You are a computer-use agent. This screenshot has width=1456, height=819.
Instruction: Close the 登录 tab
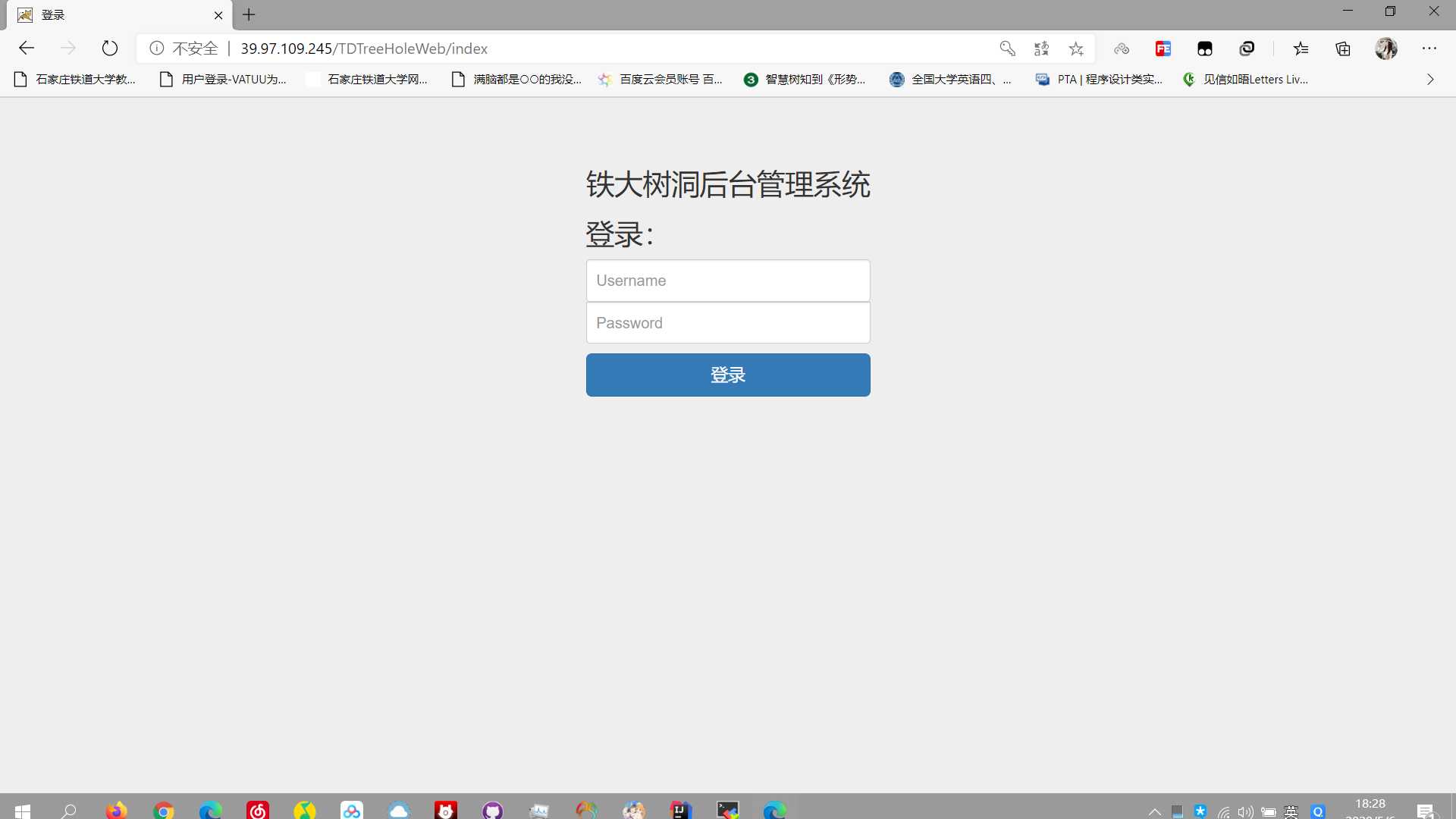218,15
